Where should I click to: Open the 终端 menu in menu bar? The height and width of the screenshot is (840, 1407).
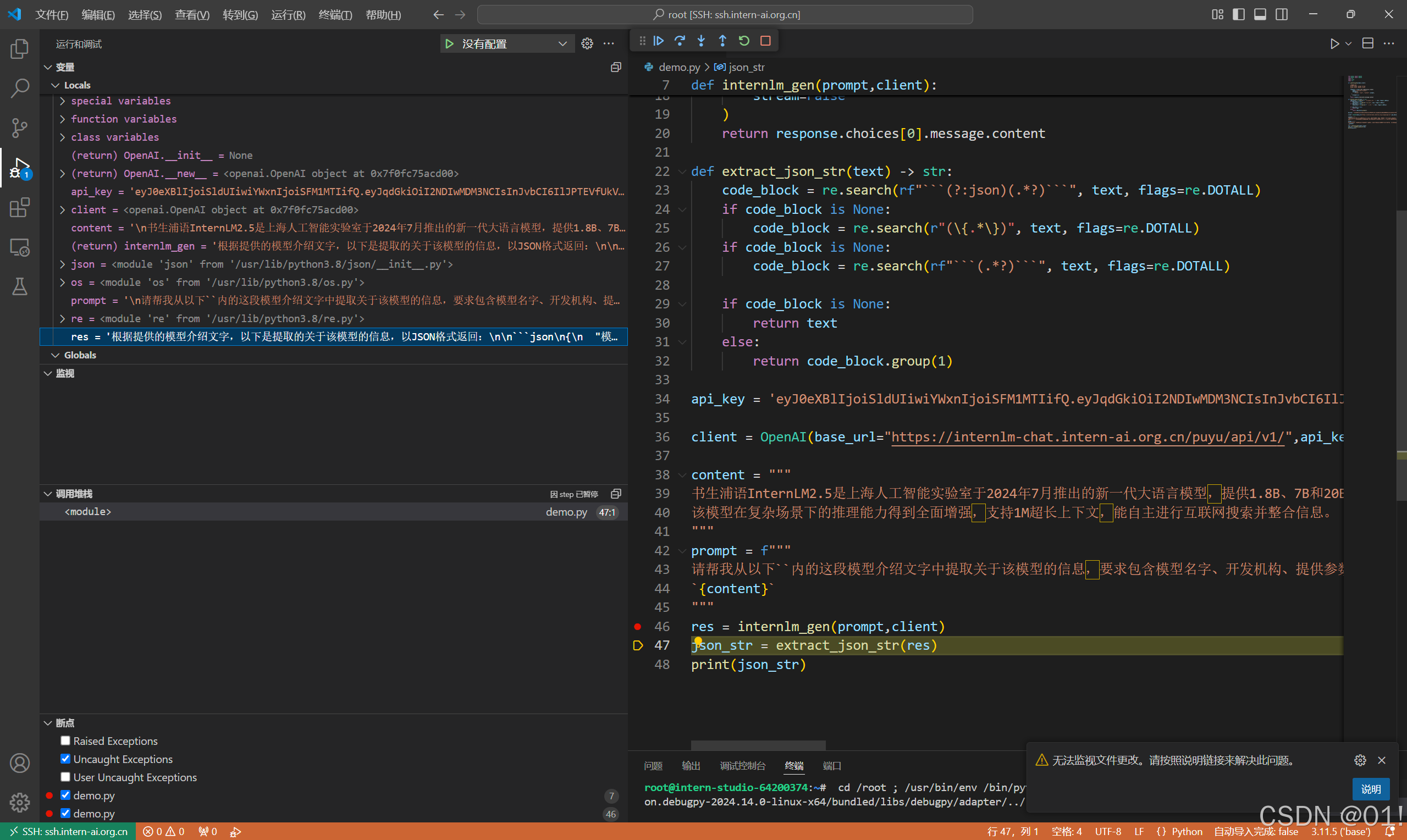[334, 15]
